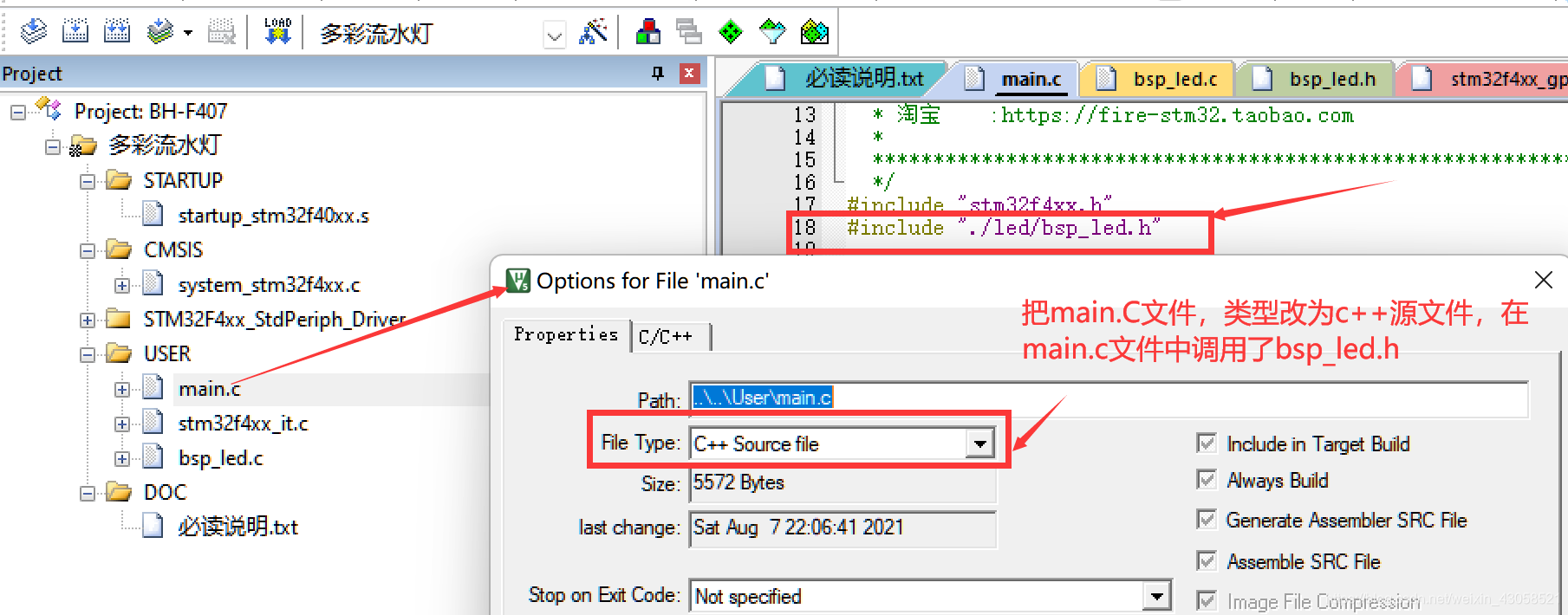Close the Options for File dialog
The image size is (1568, 615).
[1543, 280]
